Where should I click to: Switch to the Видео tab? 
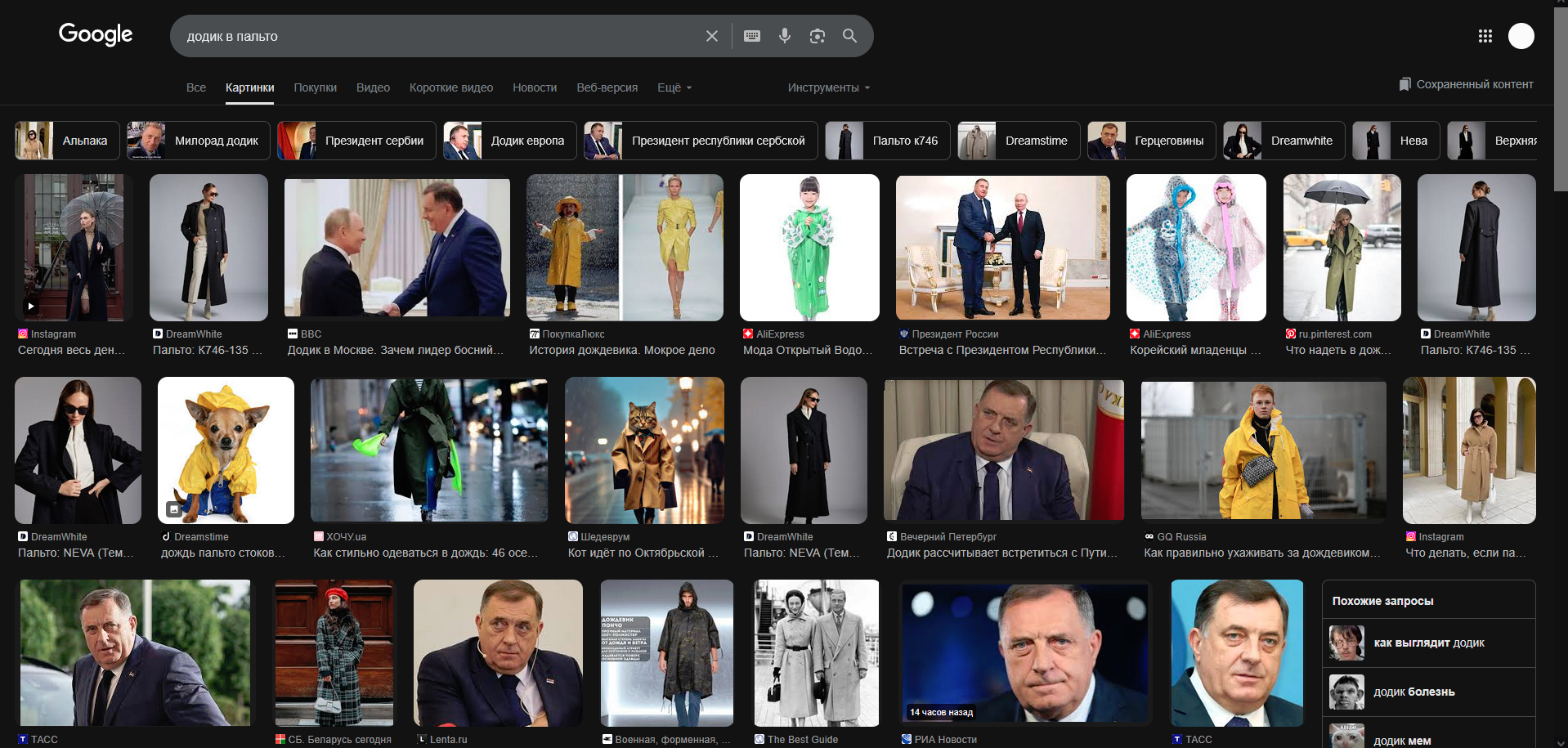373,87
